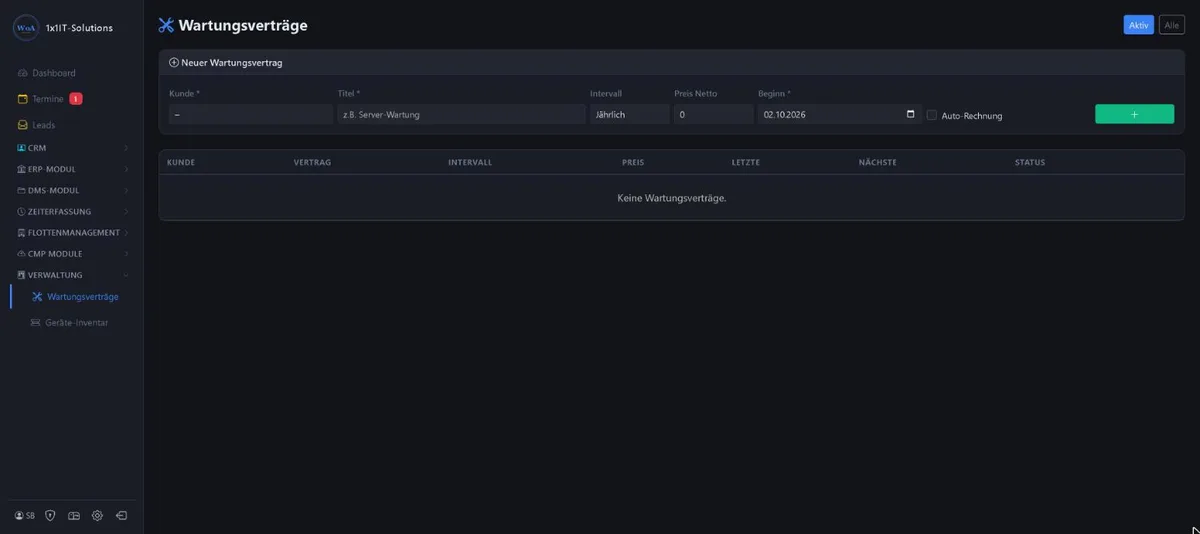Expand the DMS-MODUL group
Screen dimensions: 1200x534
pyautogui.click(x=72, y=190)
